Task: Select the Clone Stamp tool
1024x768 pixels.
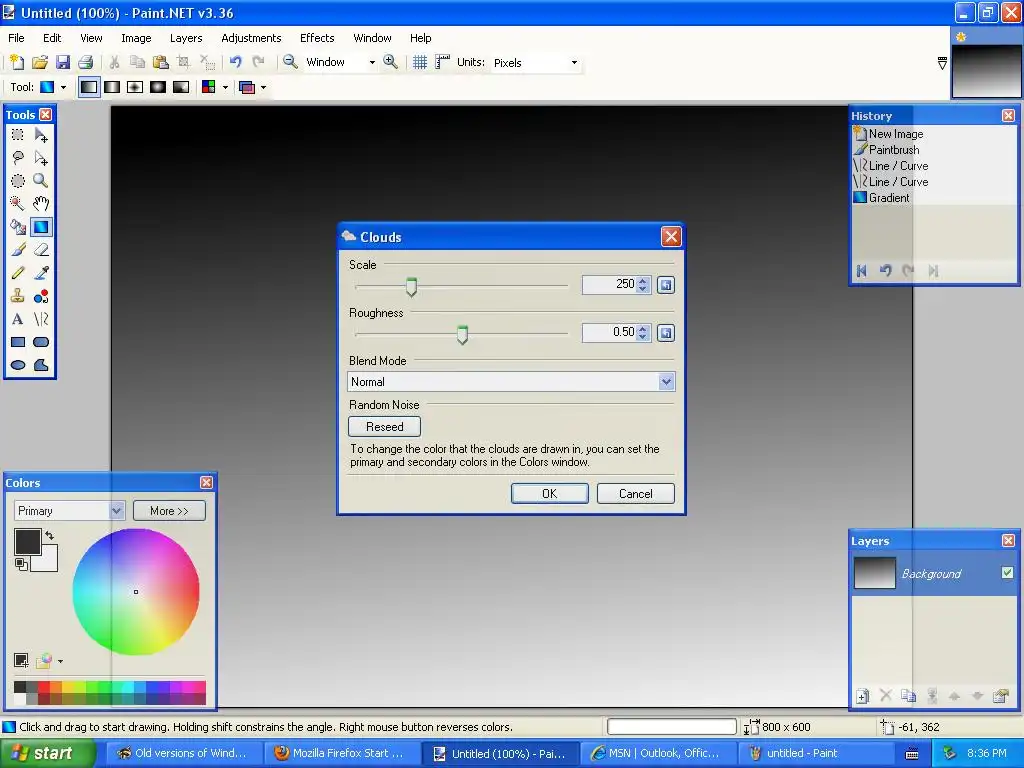Action: coord(18,296)
